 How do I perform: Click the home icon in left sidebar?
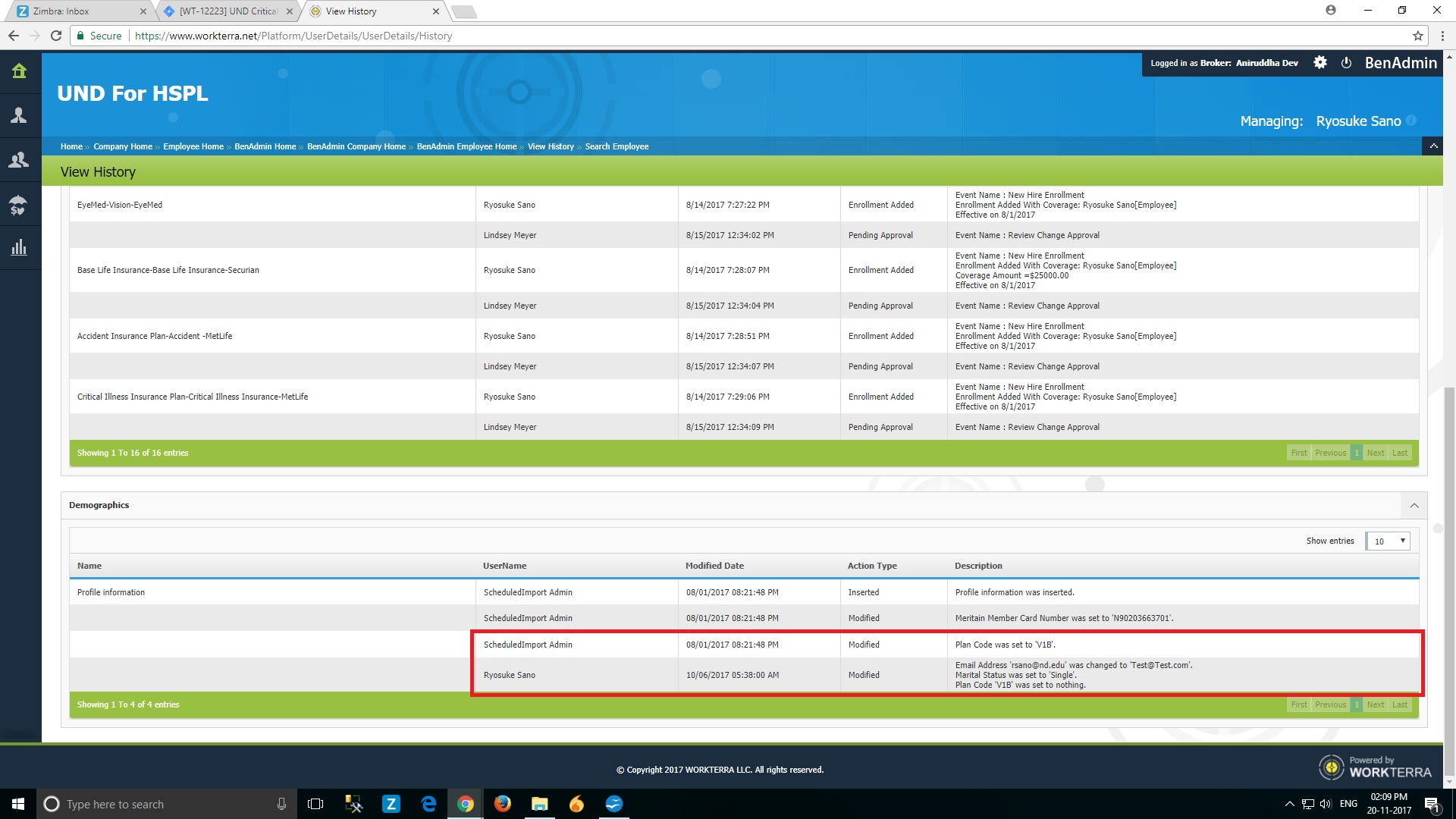19,71
